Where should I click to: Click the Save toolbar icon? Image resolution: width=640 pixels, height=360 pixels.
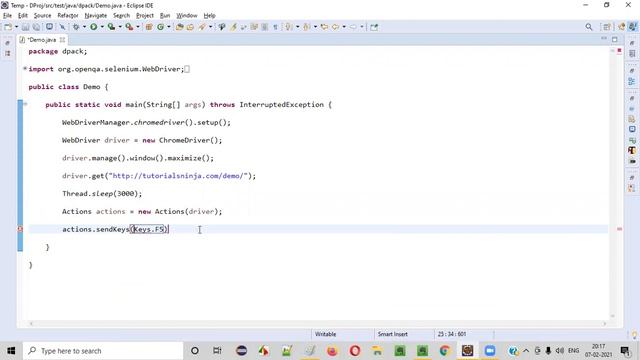click(x=25, y=27)
